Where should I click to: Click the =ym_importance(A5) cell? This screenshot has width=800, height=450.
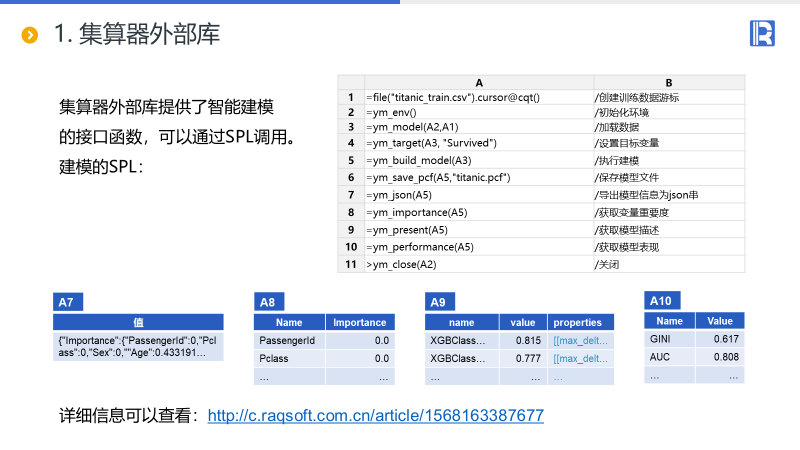(479, 212)
